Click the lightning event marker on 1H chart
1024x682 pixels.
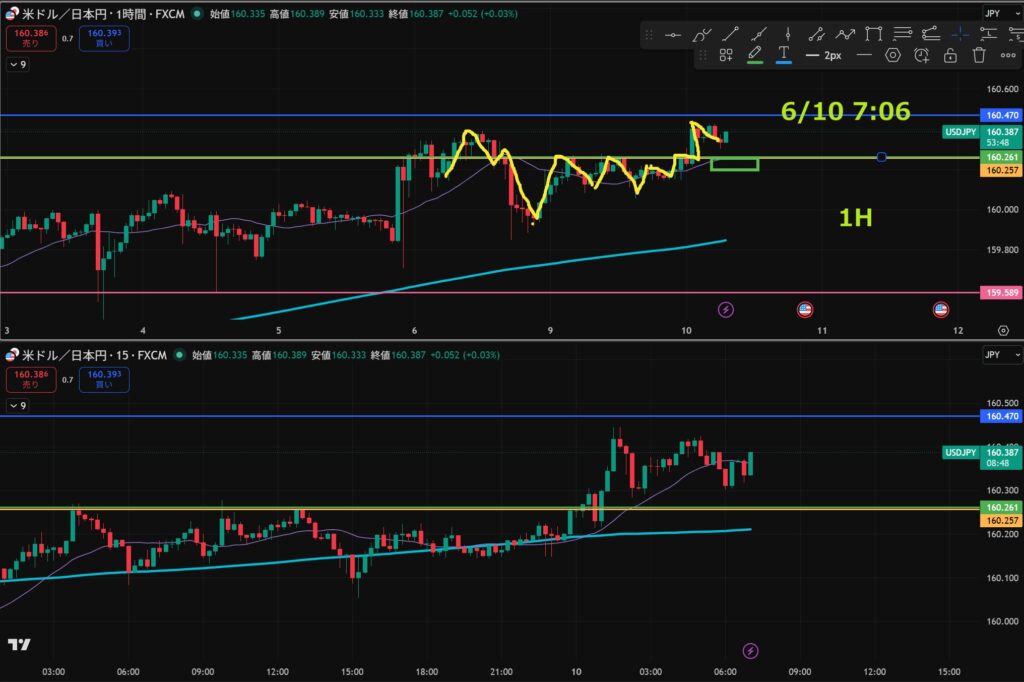(x=726, y=310)
